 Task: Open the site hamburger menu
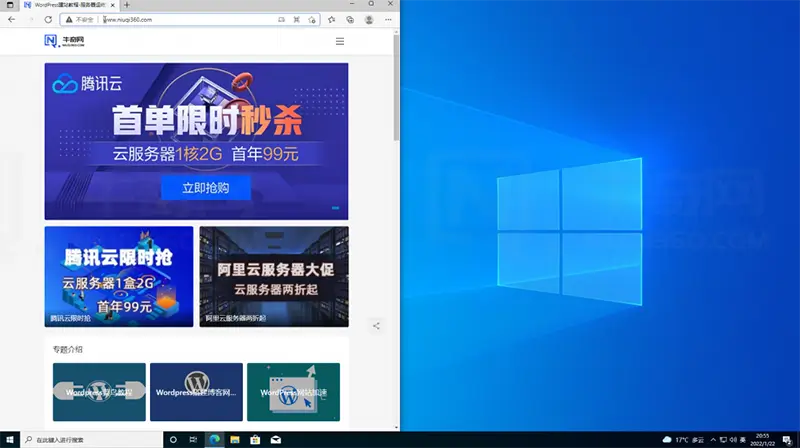(x=340, y=41)
